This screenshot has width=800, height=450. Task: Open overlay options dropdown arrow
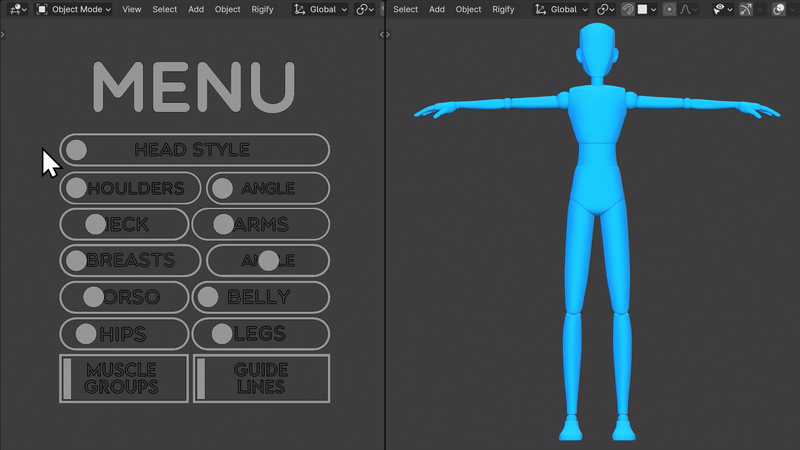[792, 9]
